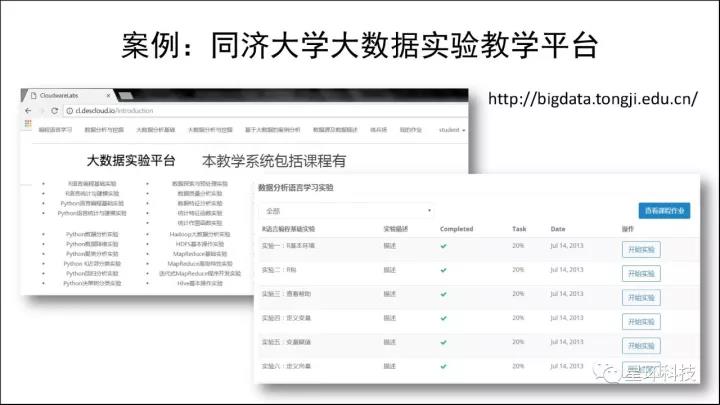This screenshot has height=405, width=720.
Task: Click the 数据分析语言学习实验 heading
Action: point(296,188)
